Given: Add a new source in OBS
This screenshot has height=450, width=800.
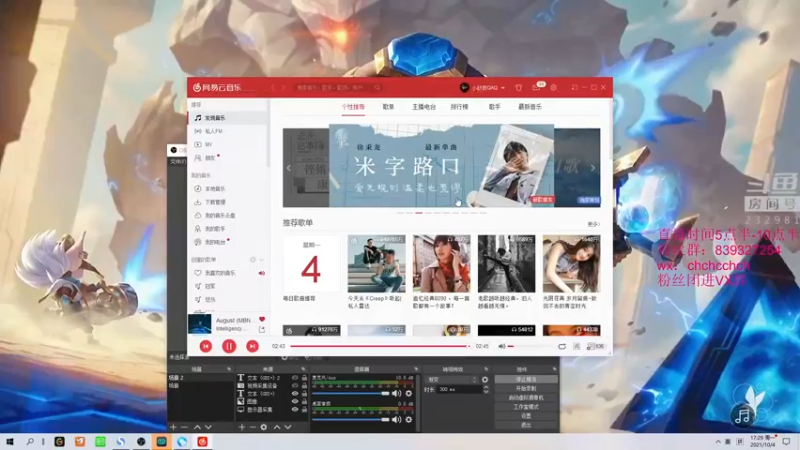Looking at the screenshot, I should click(242, 427).
